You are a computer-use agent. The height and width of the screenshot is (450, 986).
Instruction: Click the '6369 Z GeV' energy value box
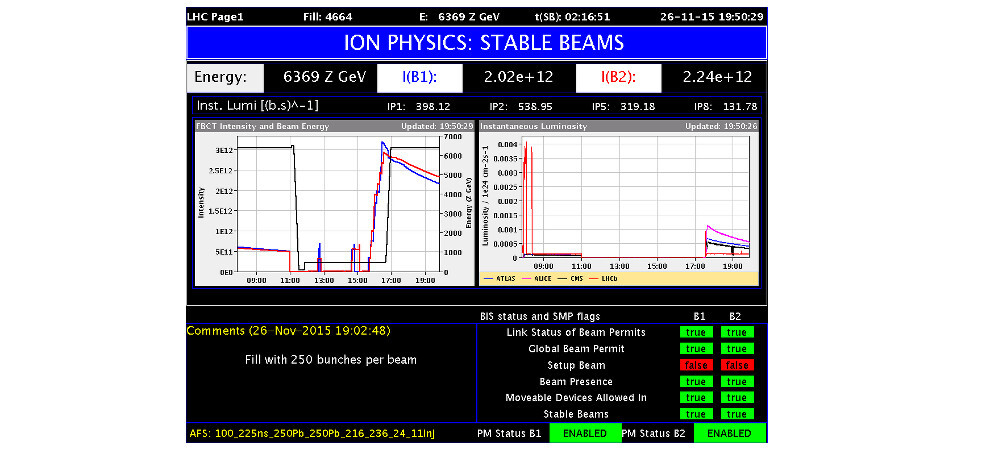coord(324,77)
